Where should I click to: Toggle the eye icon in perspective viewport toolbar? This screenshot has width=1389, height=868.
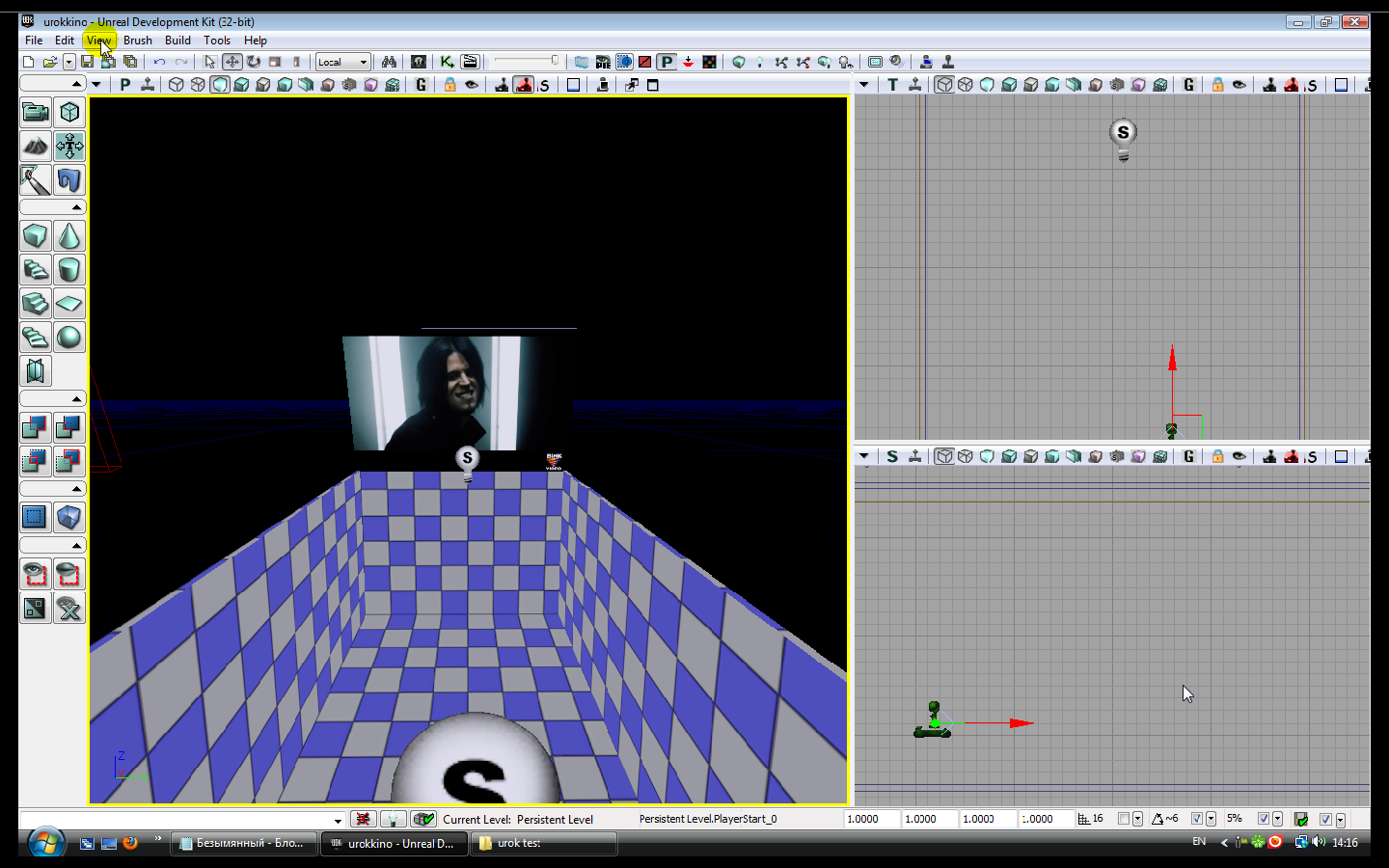click(x=472, y=85)
